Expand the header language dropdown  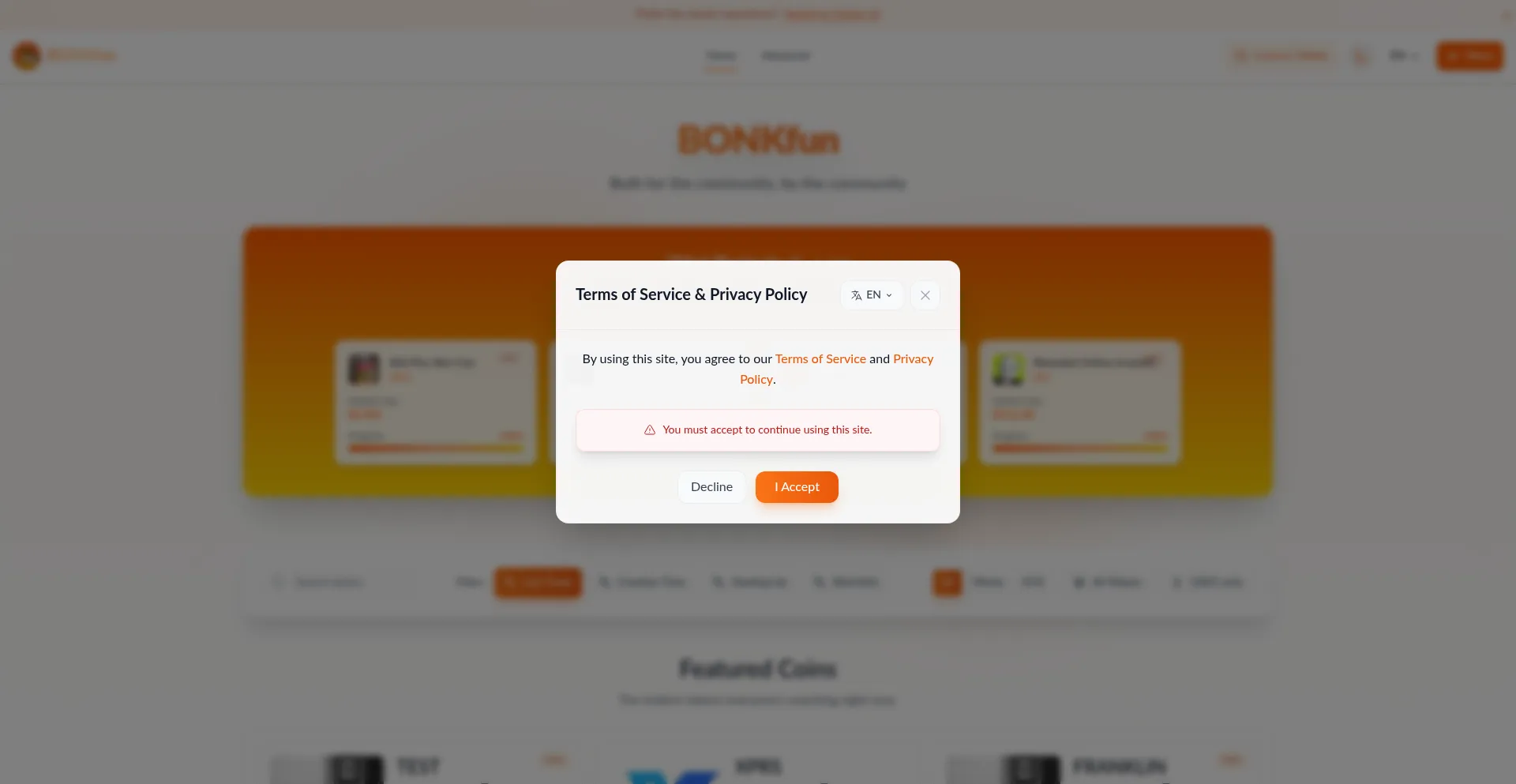pos(1404,55)
